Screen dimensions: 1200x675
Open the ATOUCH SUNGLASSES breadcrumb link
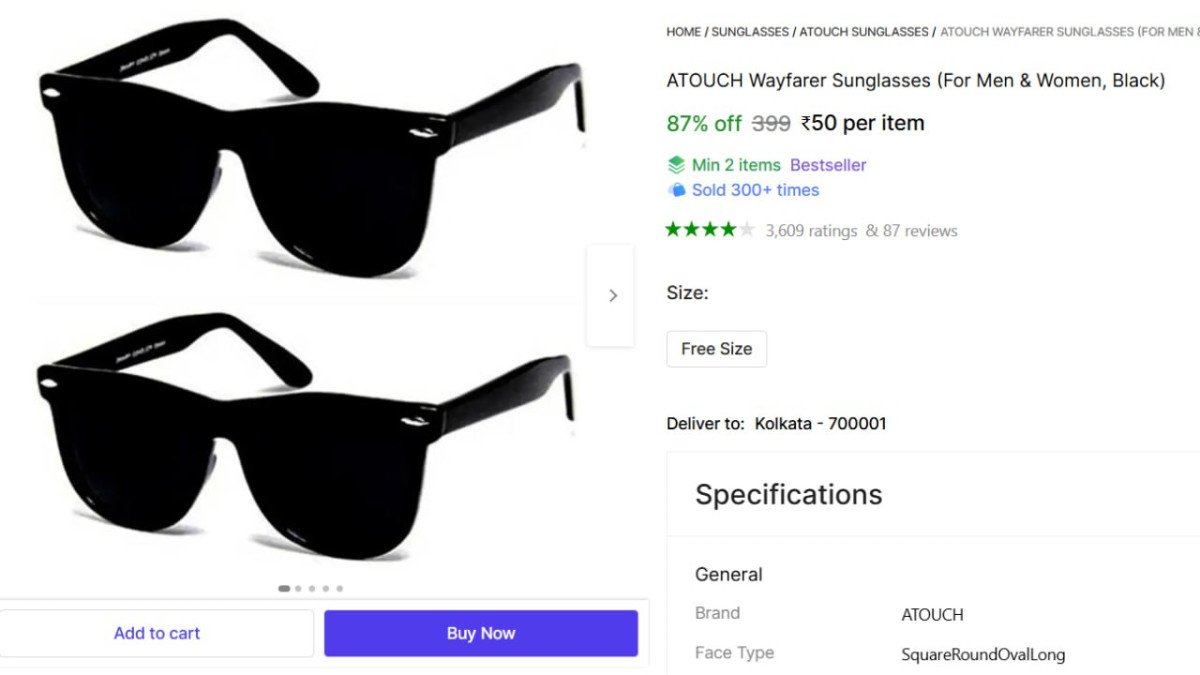click(864, 32)
